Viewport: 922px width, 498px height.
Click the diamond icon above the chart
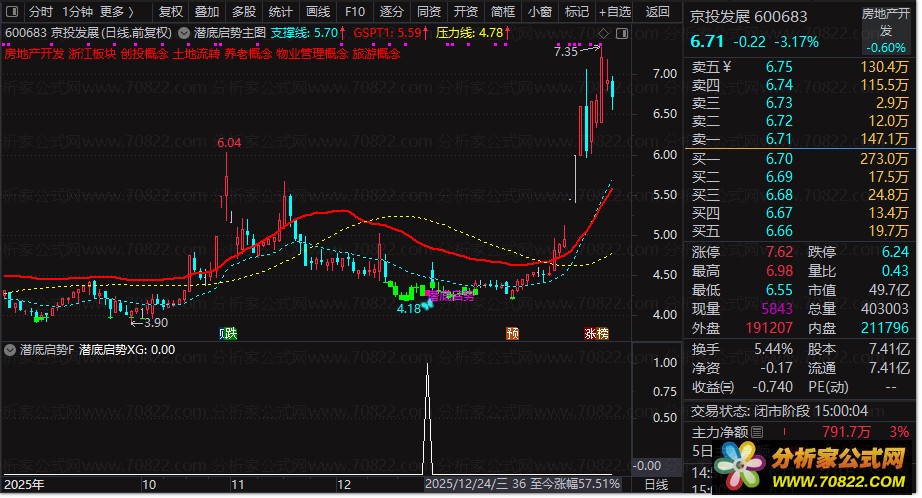pos(603,34)
